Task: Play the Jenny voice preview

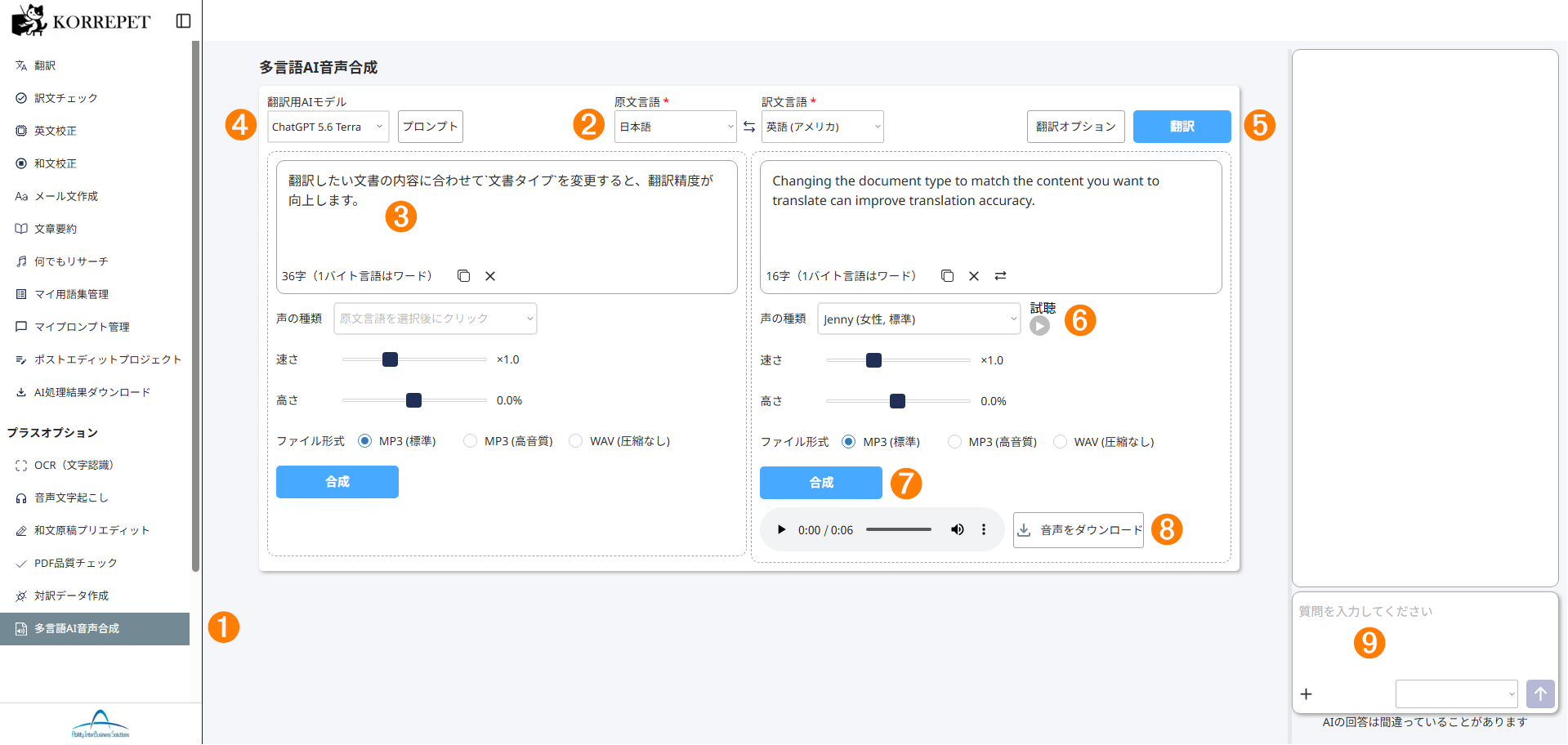Action: (x=1039, y=325)
